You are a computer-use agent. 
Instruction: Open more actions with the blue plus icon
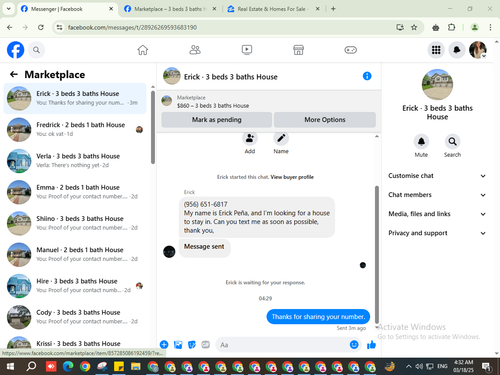[x=164, y=345]
